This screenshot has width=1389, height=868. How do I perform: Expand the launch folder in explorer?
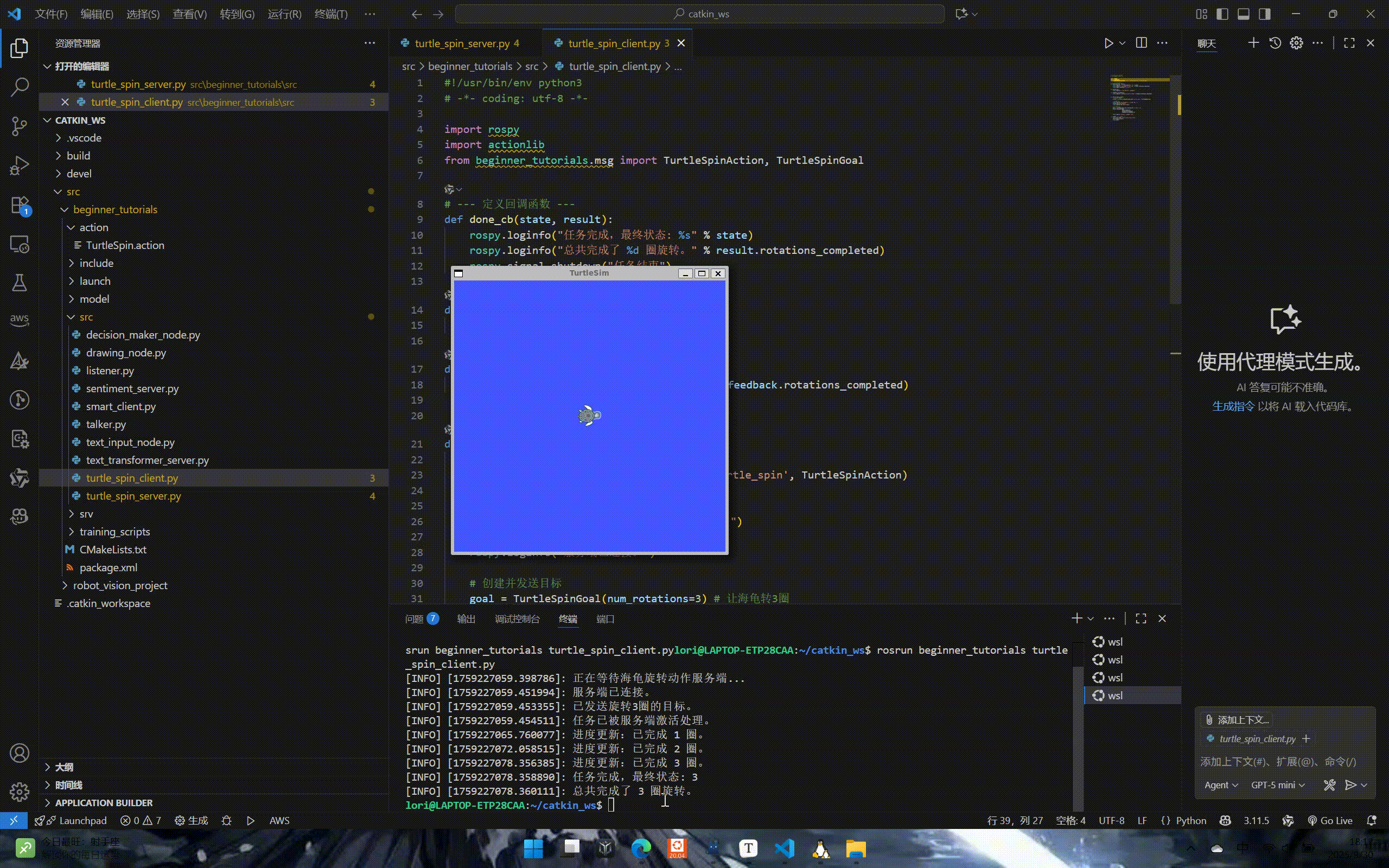coord(95,280)
